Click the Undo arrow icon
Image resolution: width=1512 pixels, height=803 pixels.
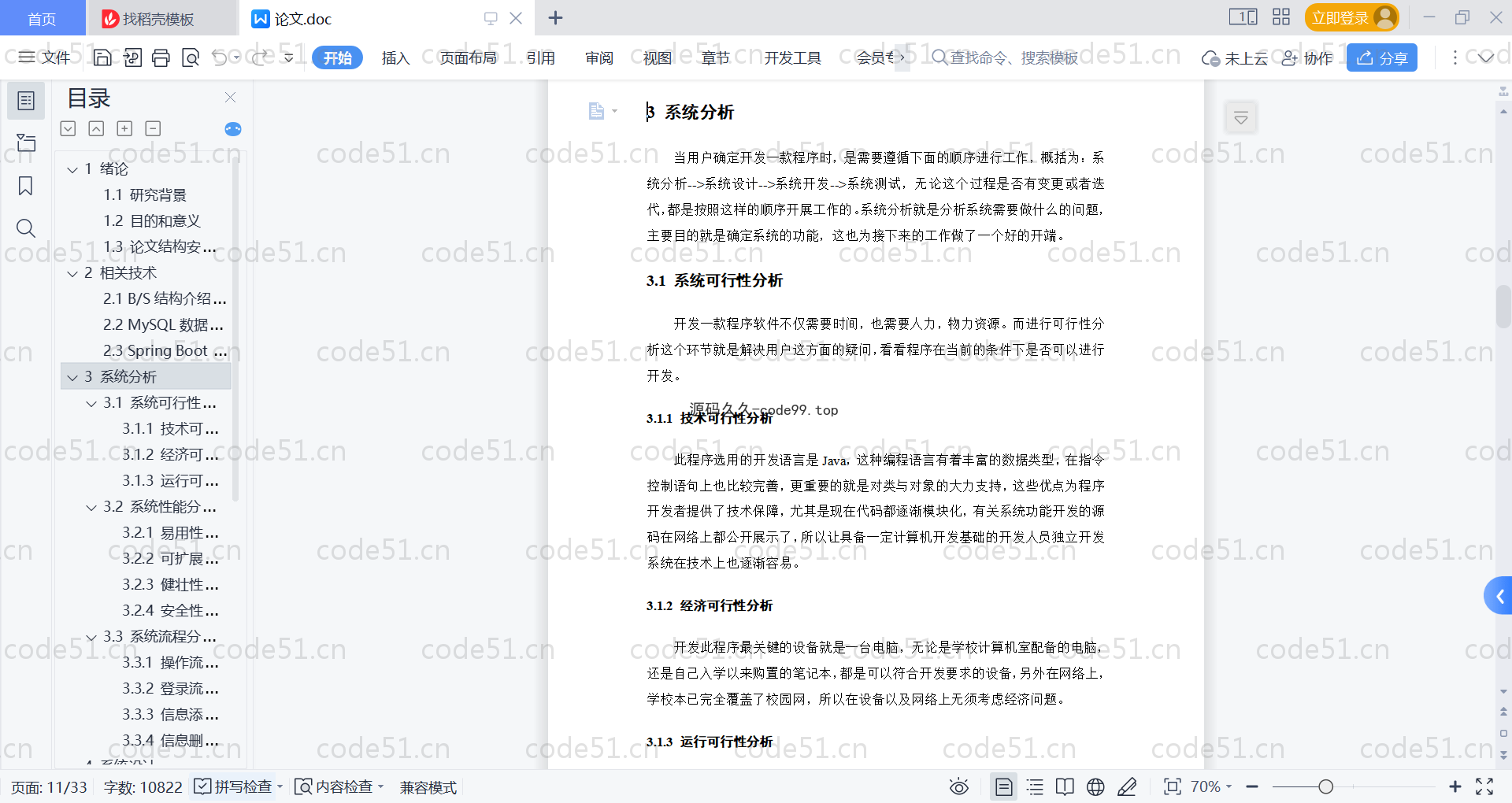pos(220,57)
